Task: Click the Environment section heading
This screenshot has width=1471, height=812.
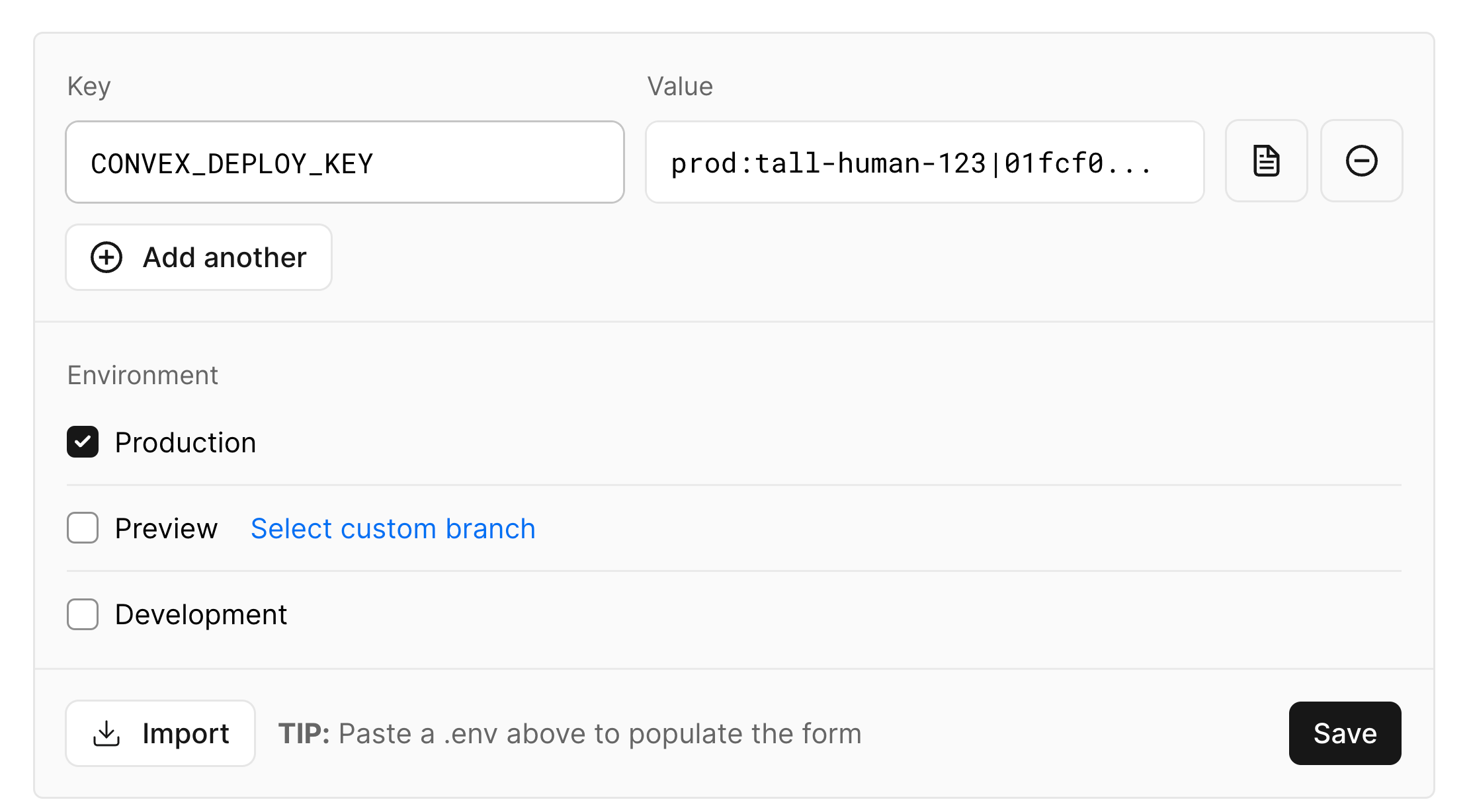Action: pyautogui.click(x=143, y=375)
